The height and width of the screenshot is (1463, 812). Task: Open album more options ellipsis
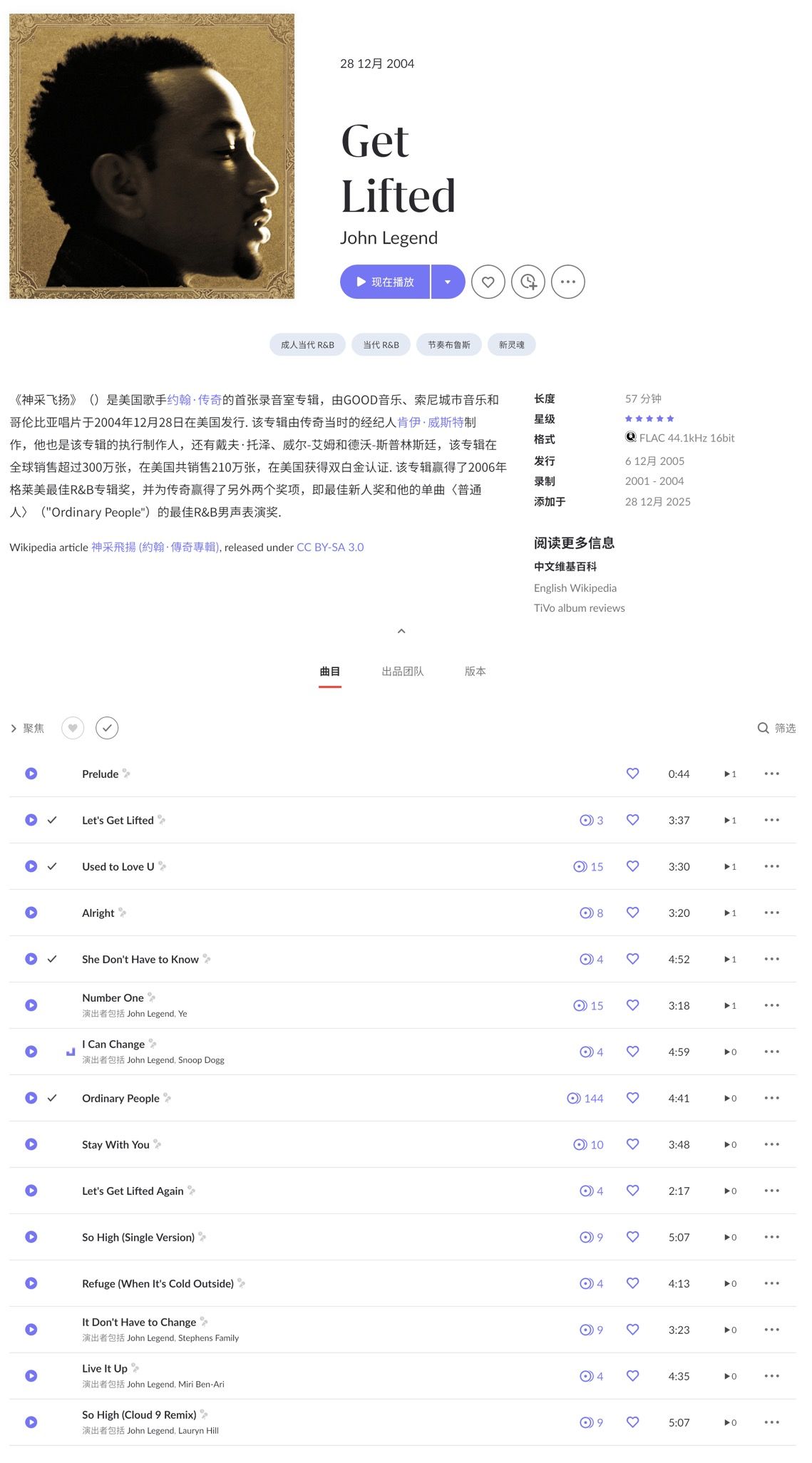point(567,282)
